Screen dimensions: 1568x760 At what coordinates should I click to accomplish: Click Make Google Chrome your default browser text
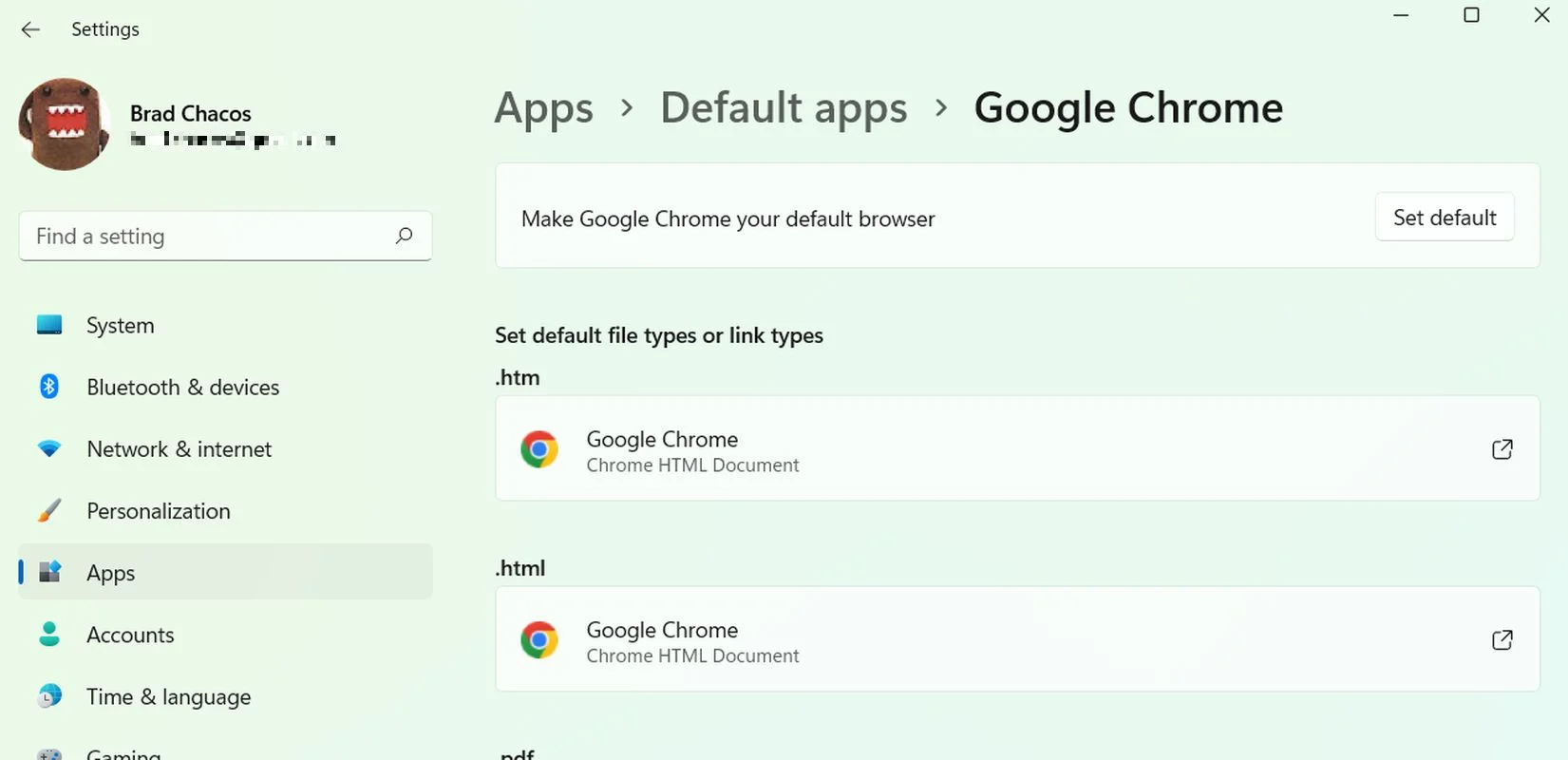coord(728,218)
